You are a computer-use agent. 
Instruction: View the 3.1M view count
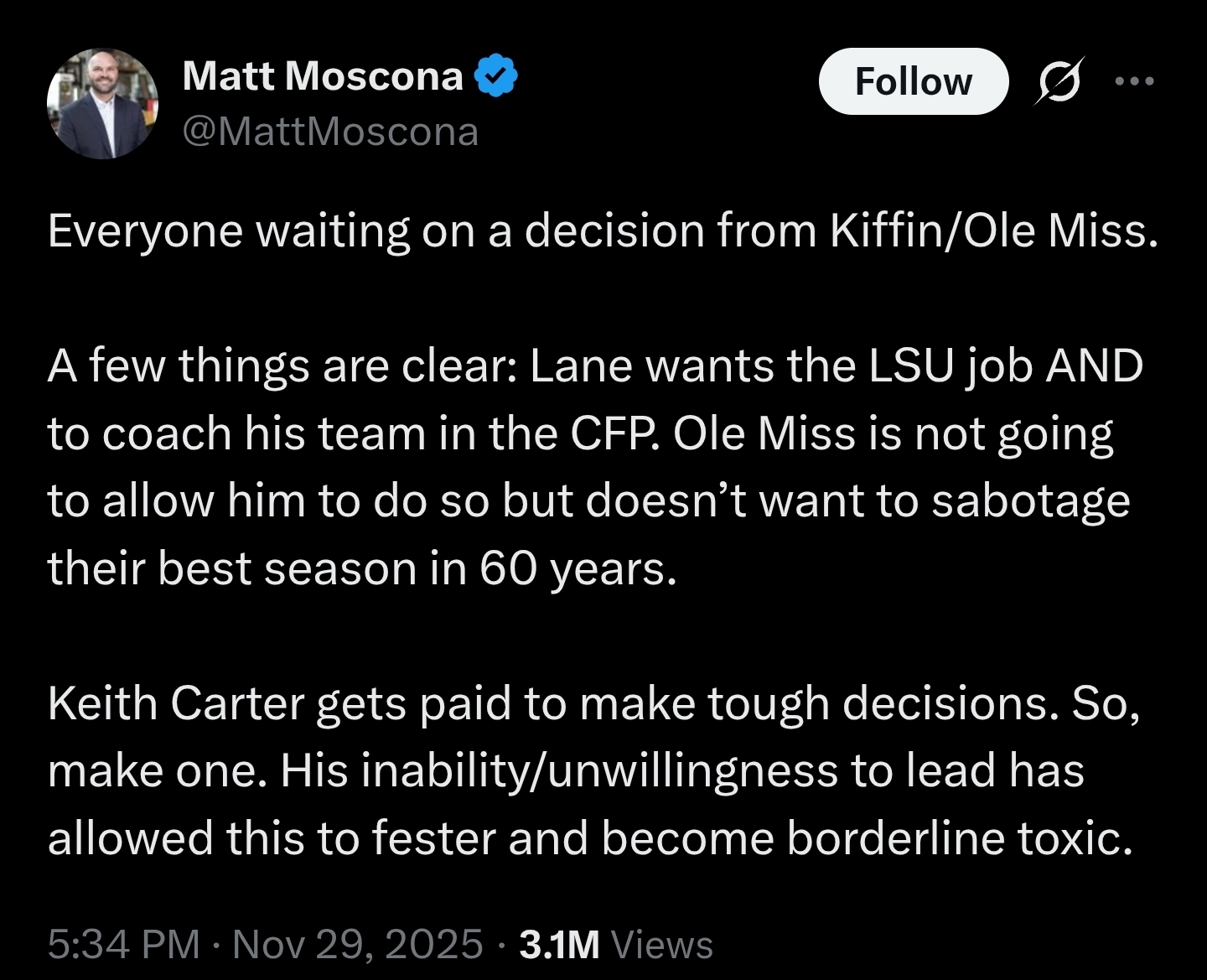(x=560, y=944)
